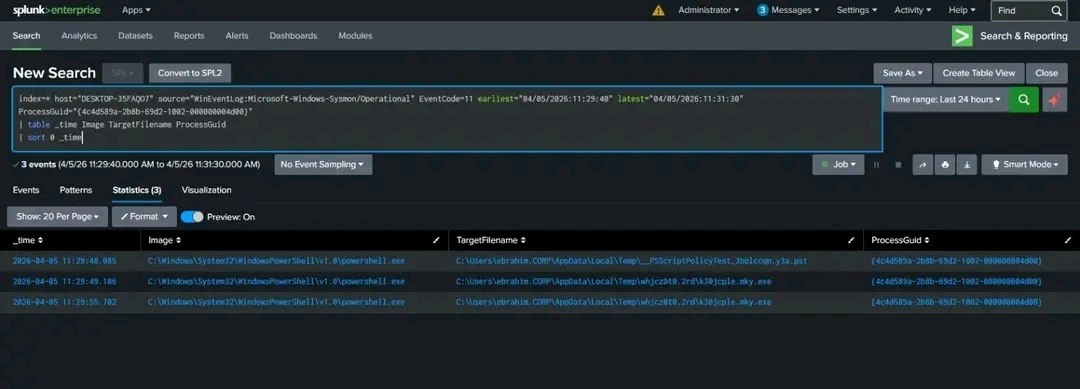Open the Alerts tab
Screen dimensions: 1080x389
point(237,36)
